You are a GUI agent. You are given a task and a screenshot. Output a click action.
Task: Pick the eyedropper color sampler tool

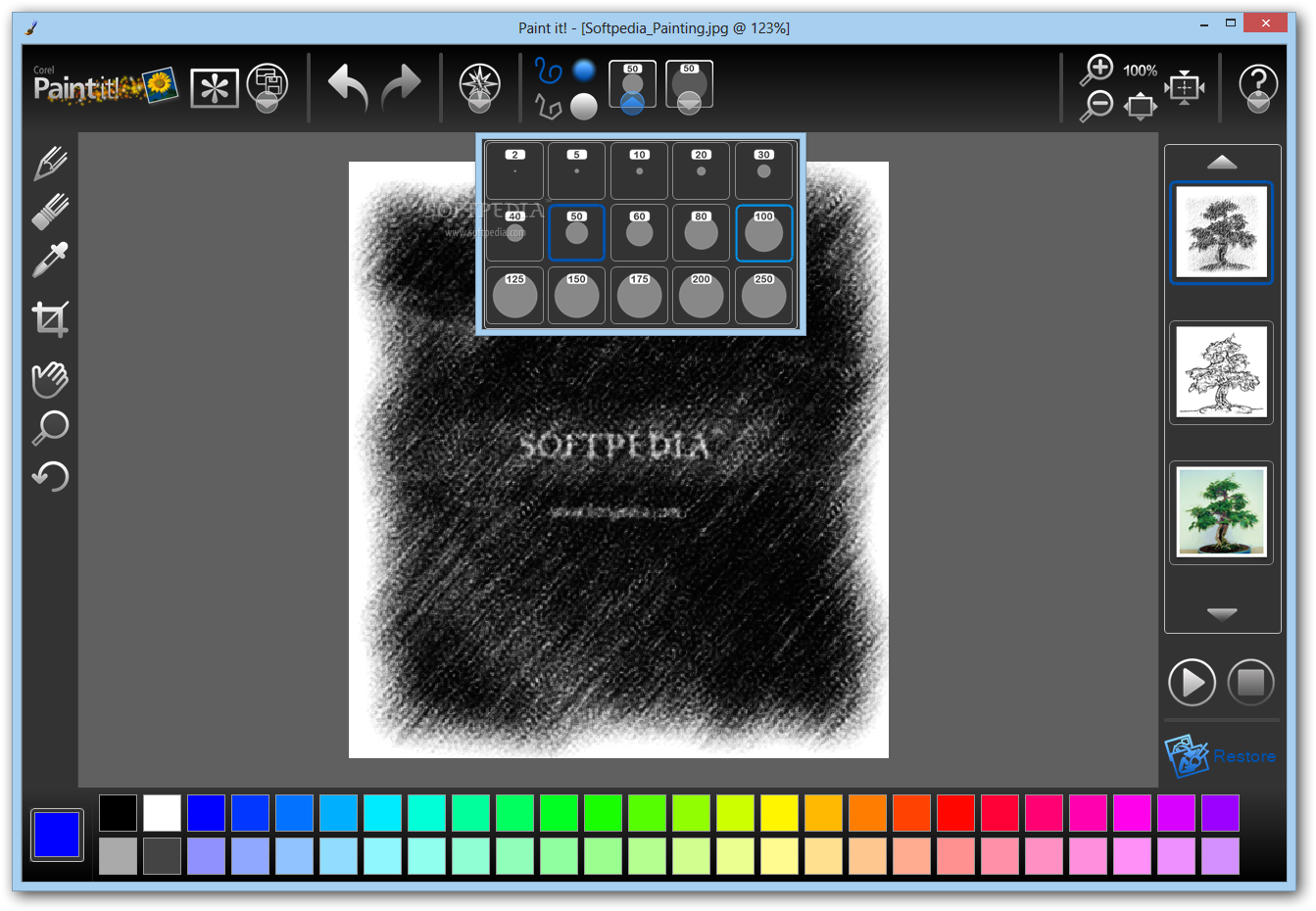[x=50, y=260]
